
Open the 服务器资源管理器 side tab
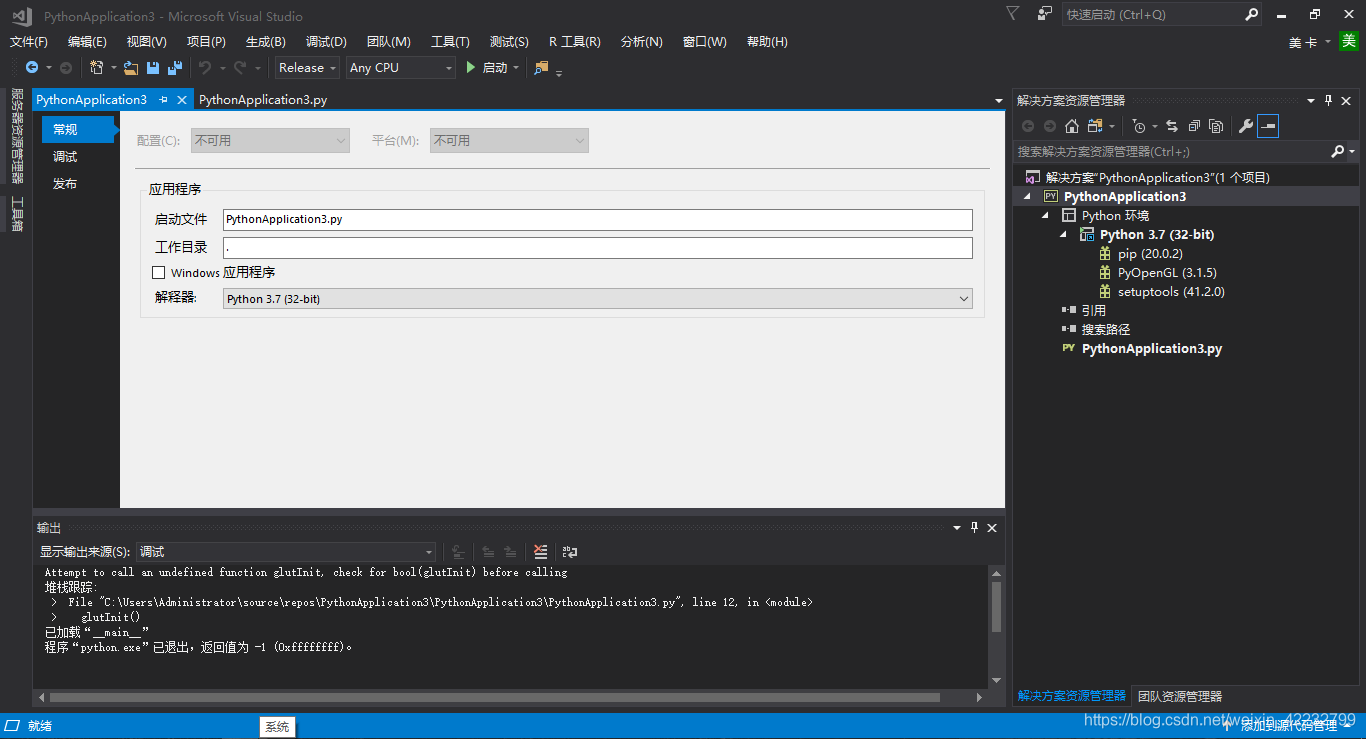point(17,136)
